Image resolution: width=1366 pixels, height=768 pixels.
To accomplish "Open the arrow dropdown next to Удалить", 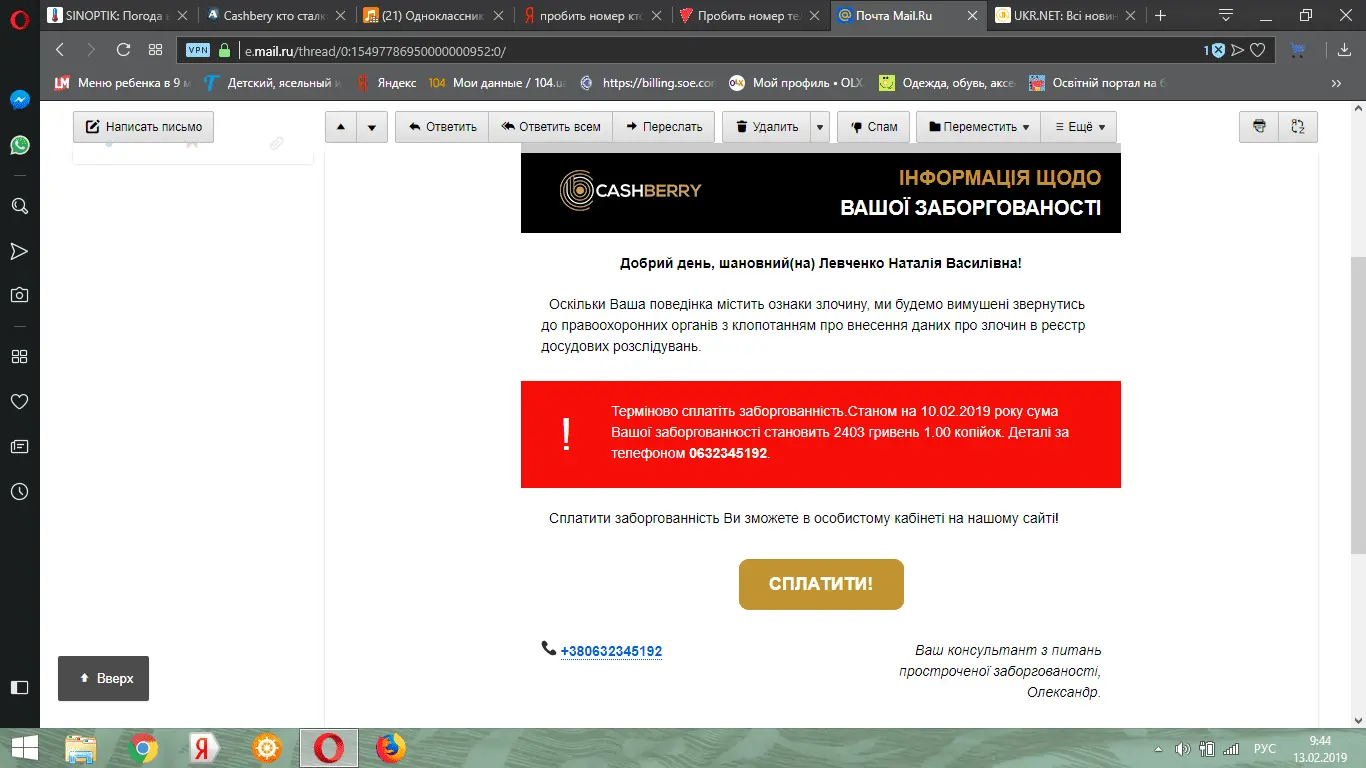I will tap(820, 127).
